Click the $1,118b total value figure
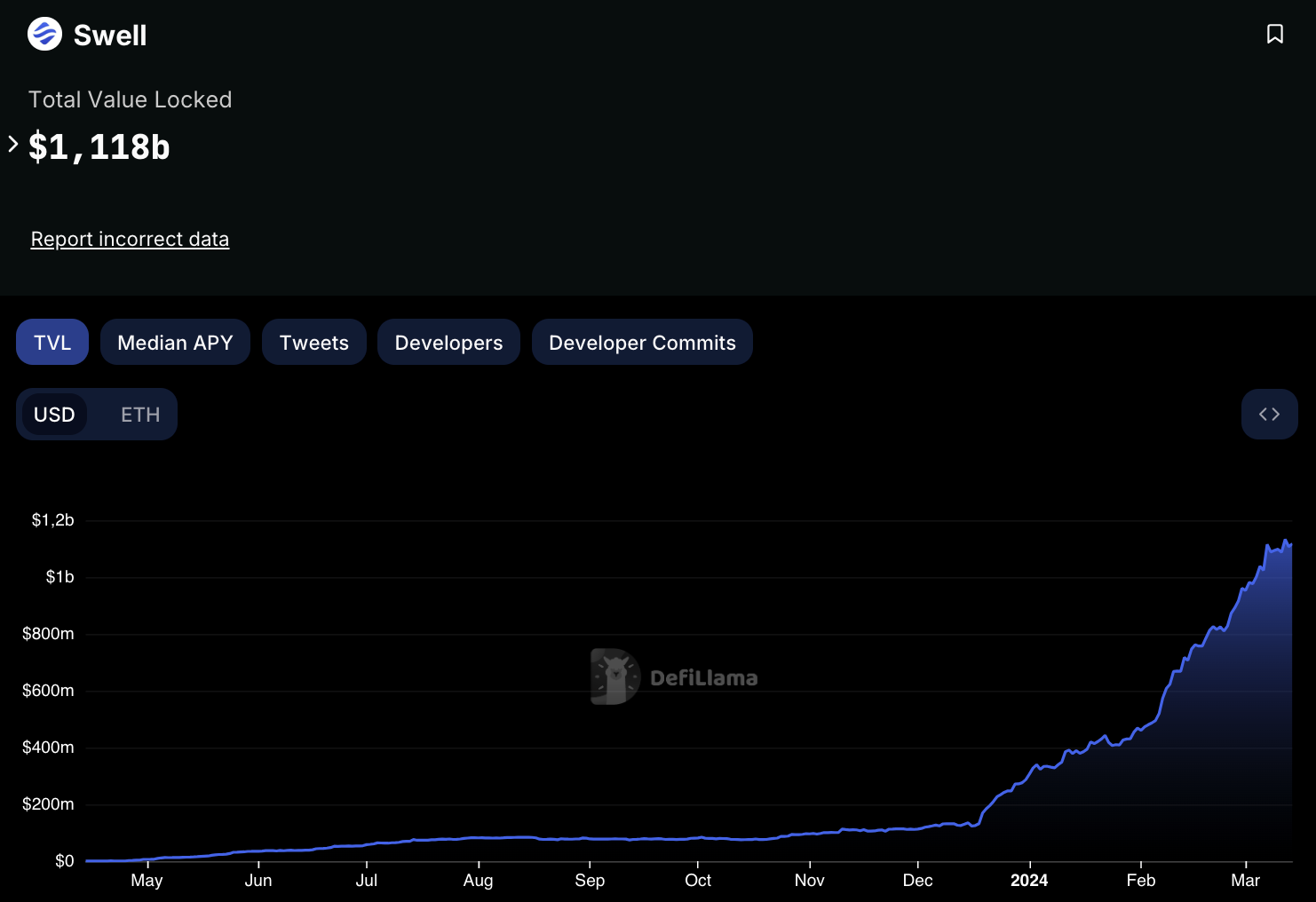The image size is (1316, 902). 99,146
